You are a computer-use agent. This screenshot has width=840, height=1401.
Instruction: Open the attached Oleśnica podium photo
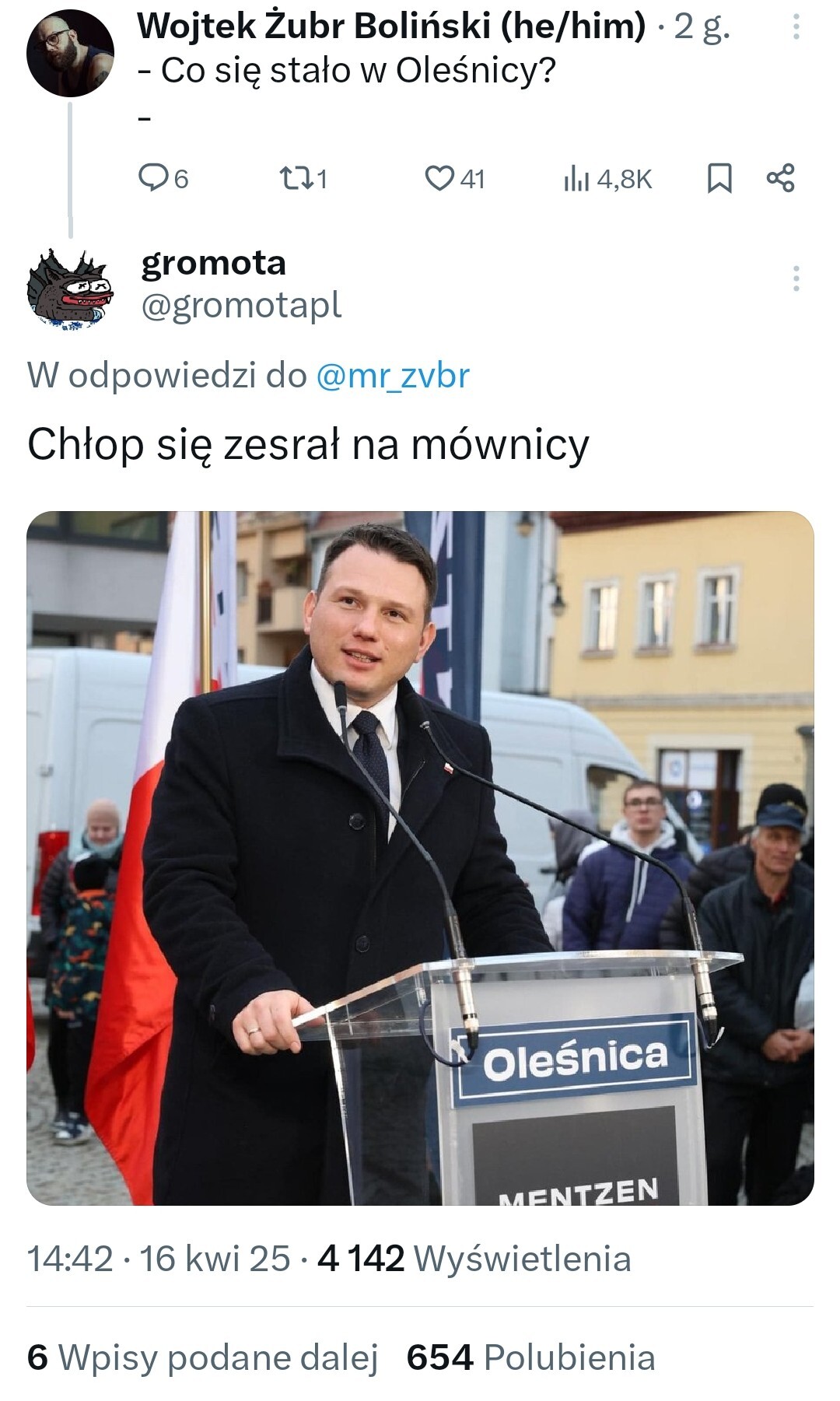[420, 858]
